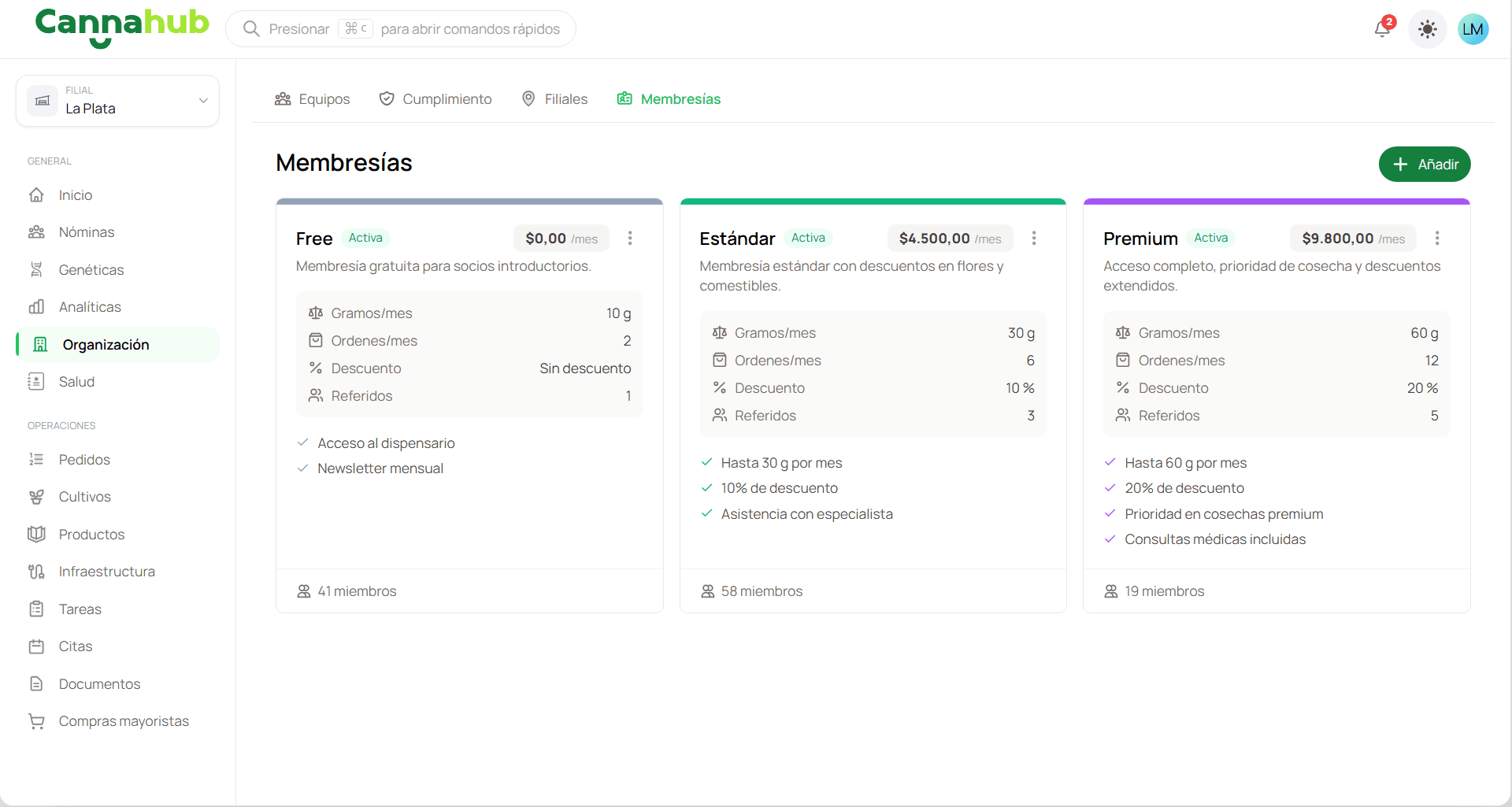Click the Cannahub logo

coord(122,28)
